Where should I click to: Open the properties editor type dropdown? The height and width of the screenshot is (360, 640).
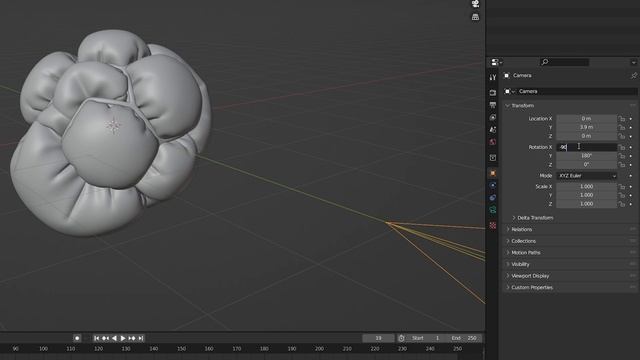coord(496,62)
